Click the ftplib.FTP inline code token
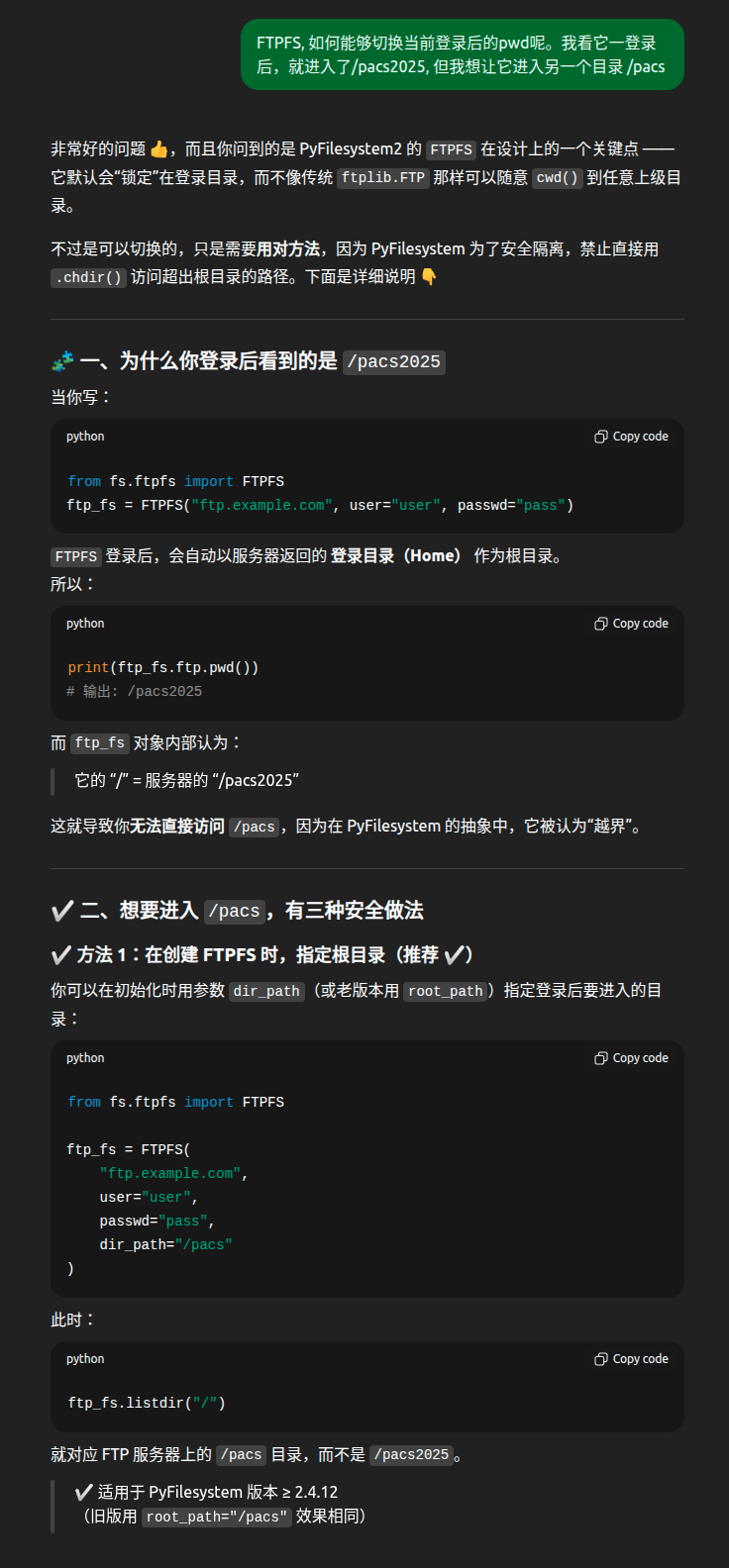The width and height of the screenshot is (729, 1568). coord(384,178)
